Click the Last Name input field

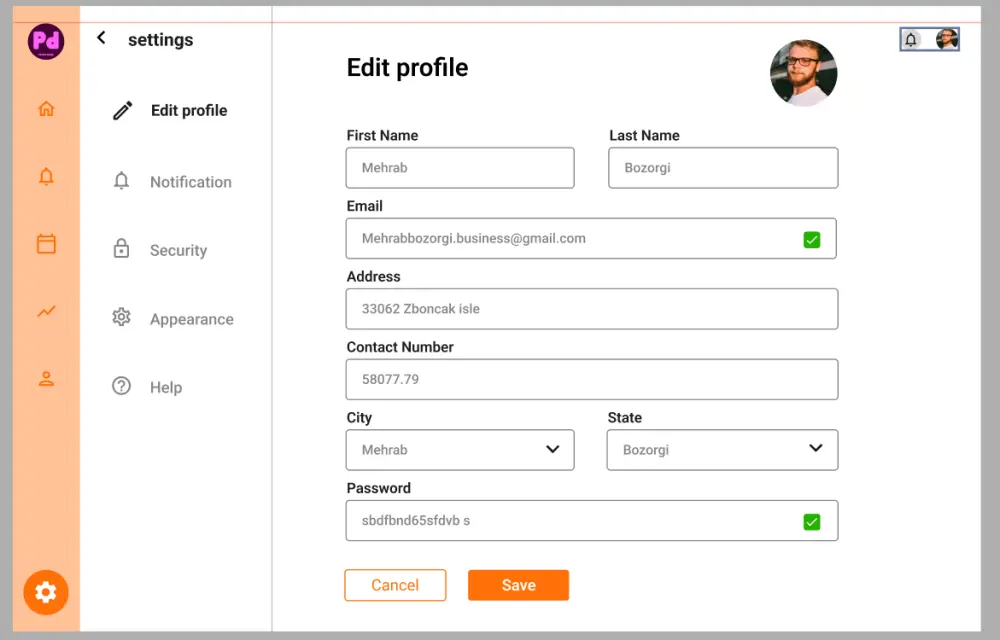[723, 168]
